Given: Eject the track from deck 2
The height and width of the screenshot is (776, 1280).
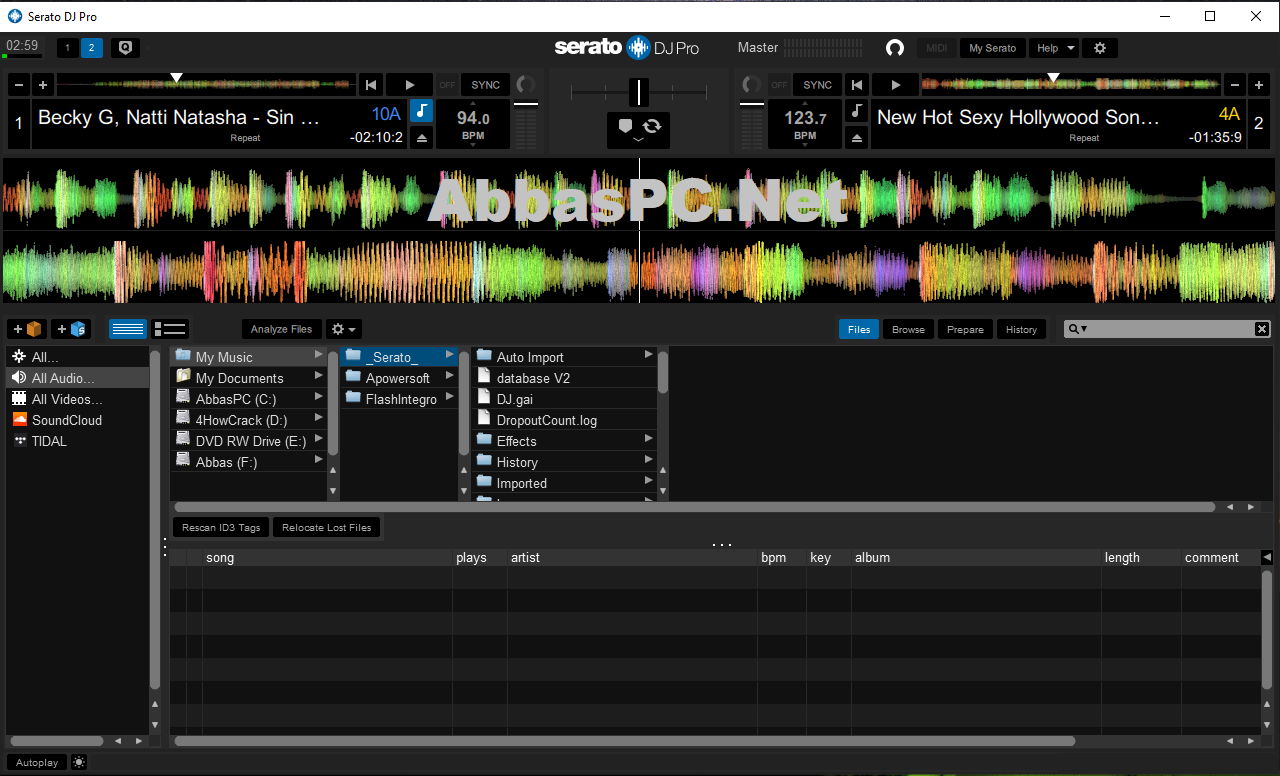Looking at the screenshot, I should pos(856,138).
